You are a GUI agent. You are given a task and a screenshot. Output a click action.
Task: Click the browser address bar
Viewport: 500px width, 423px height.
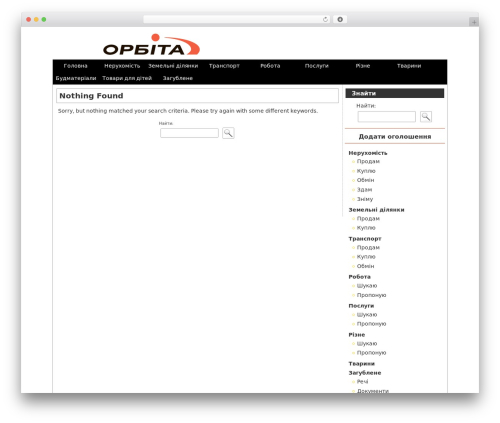click(237, 20)
